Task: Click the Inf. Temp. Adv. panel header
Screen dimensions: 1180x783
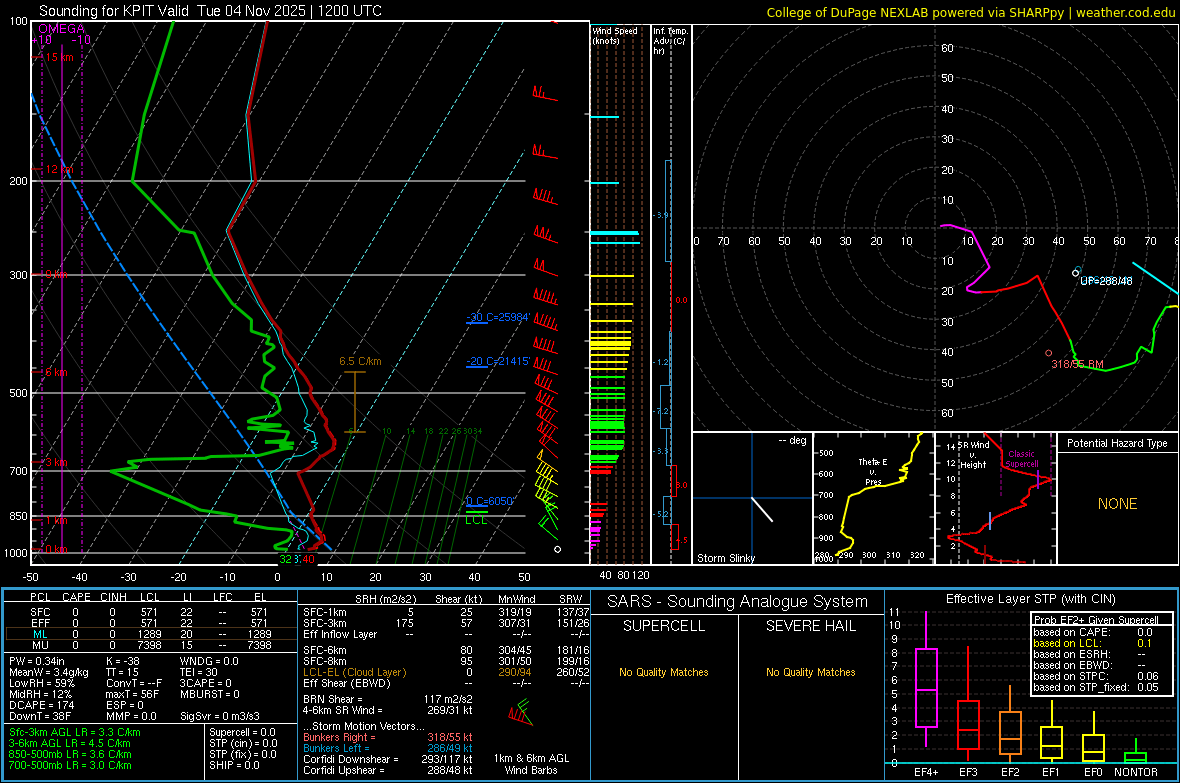Action: coord(670,41)
